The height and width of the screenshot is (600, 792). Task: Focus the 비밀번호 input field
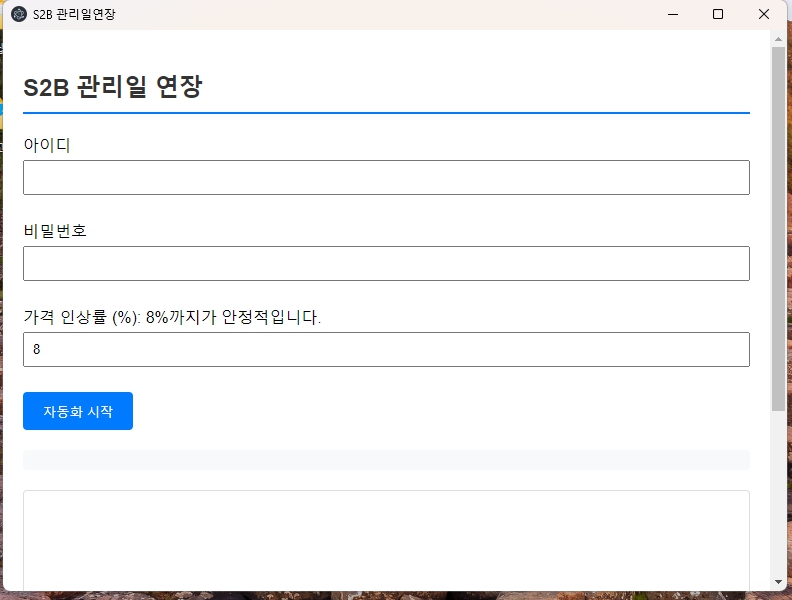point(386,264)
